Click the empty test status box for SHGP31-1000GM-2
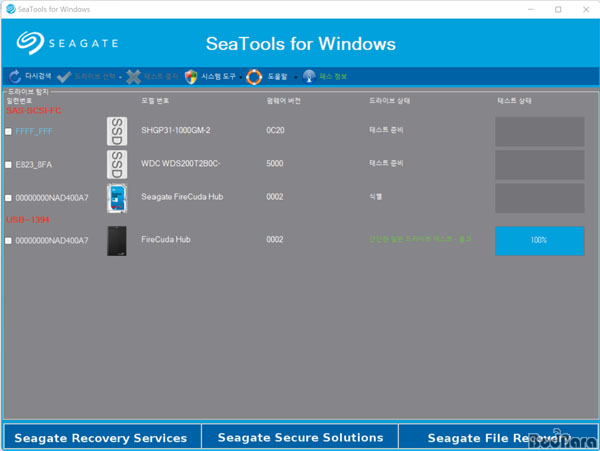Screen dimensions: 600x451 540,132
